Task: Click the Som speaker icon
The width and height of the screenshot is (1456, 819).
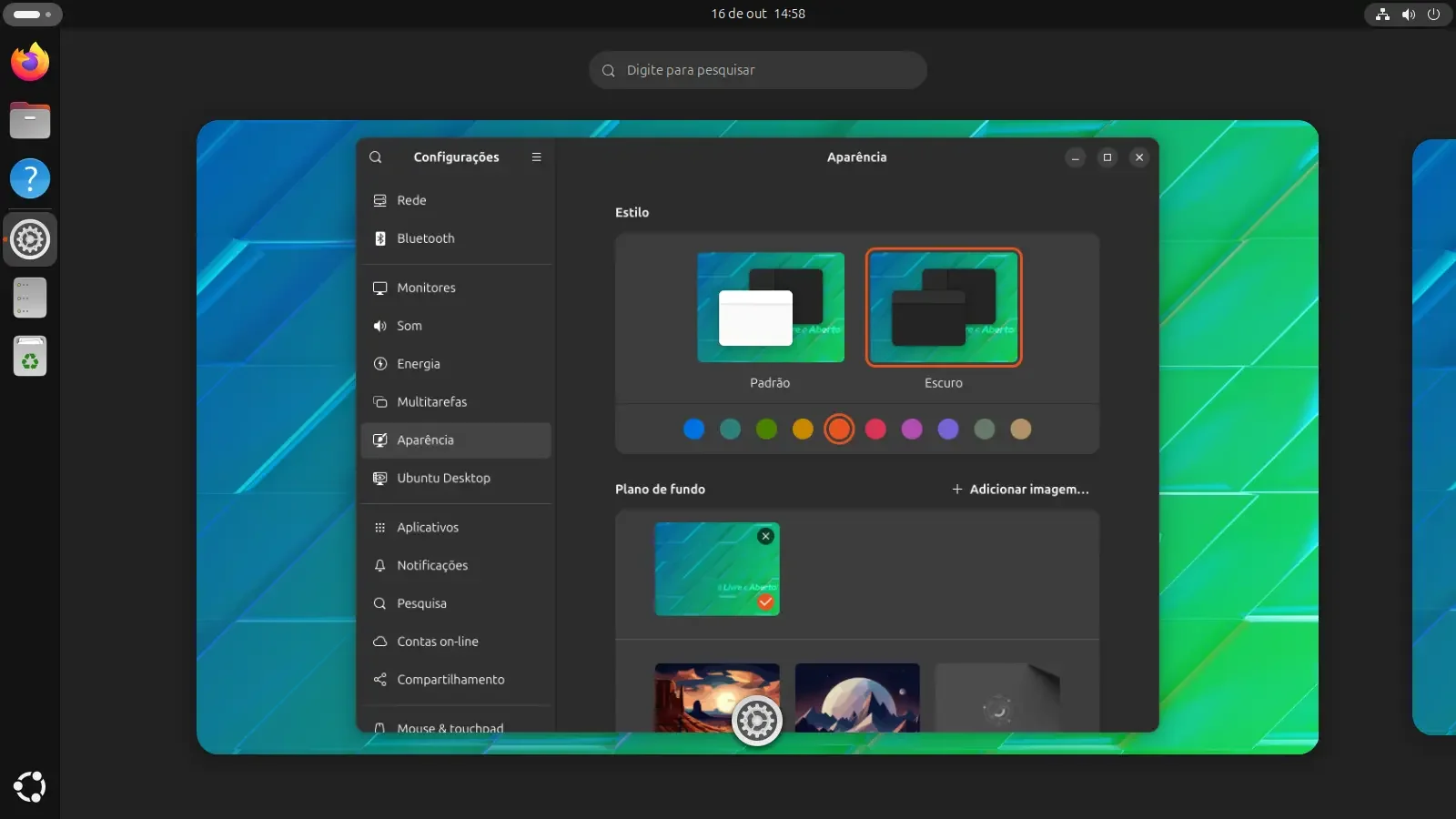Action: pyautogui.click(x=380, y=326)
